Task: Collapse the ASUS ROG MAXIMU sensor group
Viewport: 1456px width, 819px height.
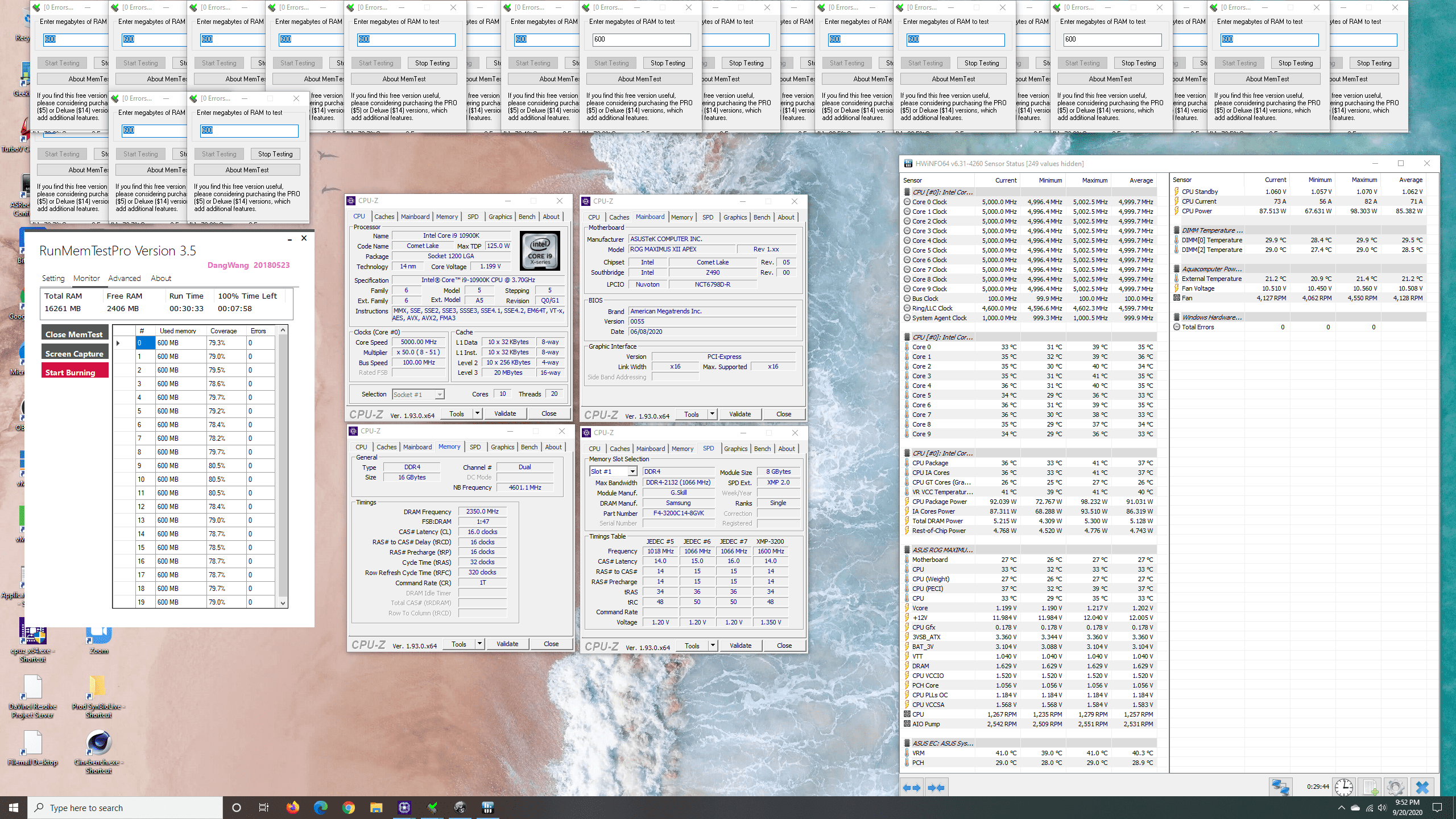Action: 942,550
